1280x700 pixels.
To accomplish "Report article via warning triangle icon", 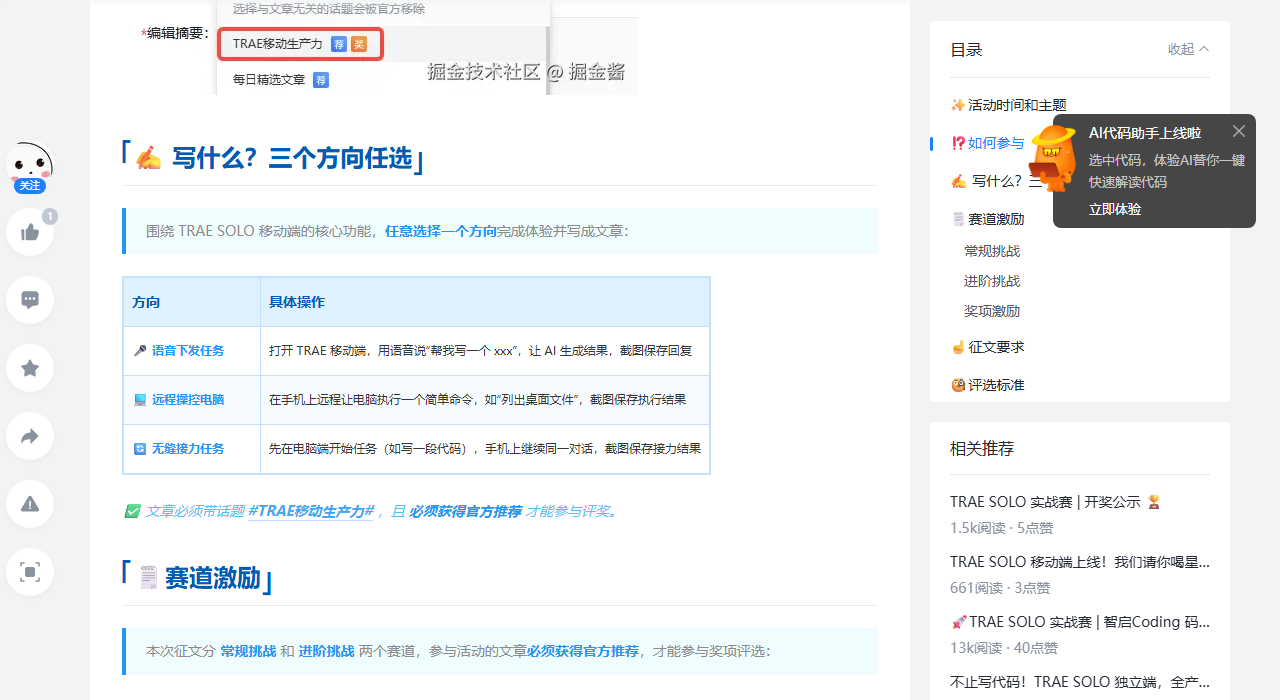I will click(30, 504).
